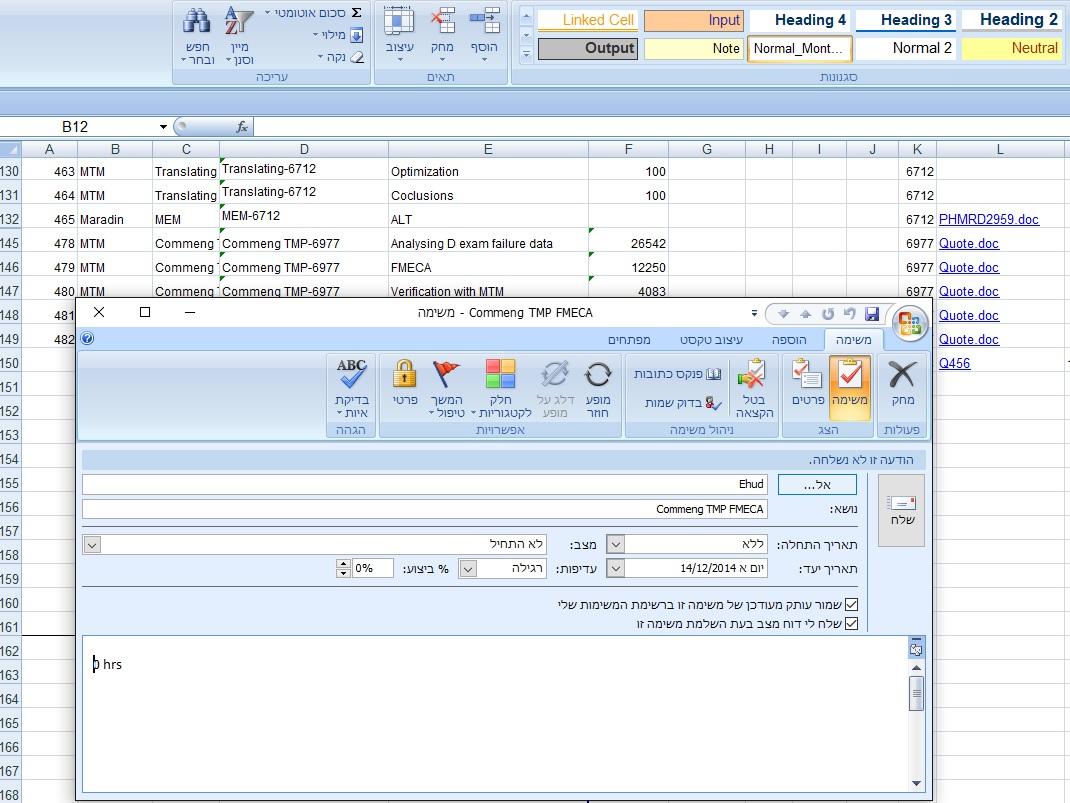Click the Redo arrow in task quick toolbar

[x=828, y=314]
